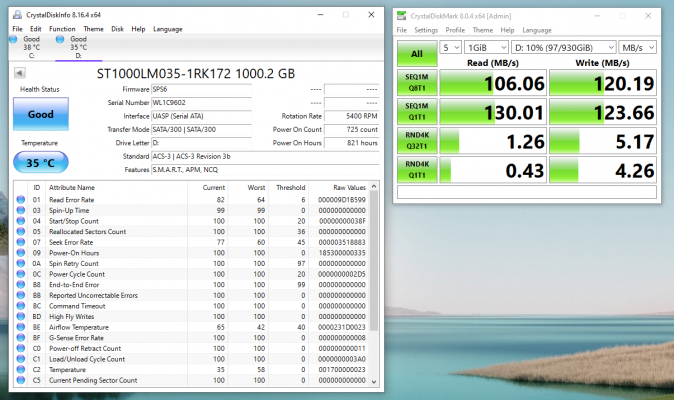Viewport: 674px width, 400px height.
Task: Click the 35 °C temperature button
Action: [41, 162]
